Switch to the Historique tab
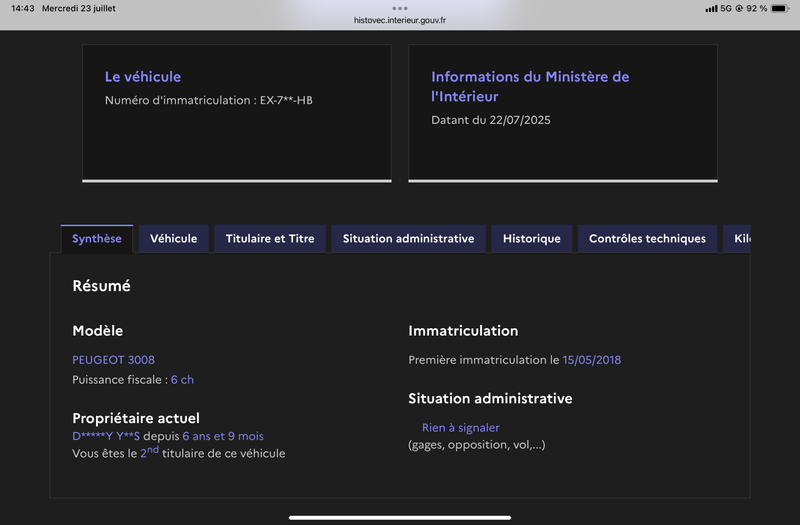 pos(532,239)
